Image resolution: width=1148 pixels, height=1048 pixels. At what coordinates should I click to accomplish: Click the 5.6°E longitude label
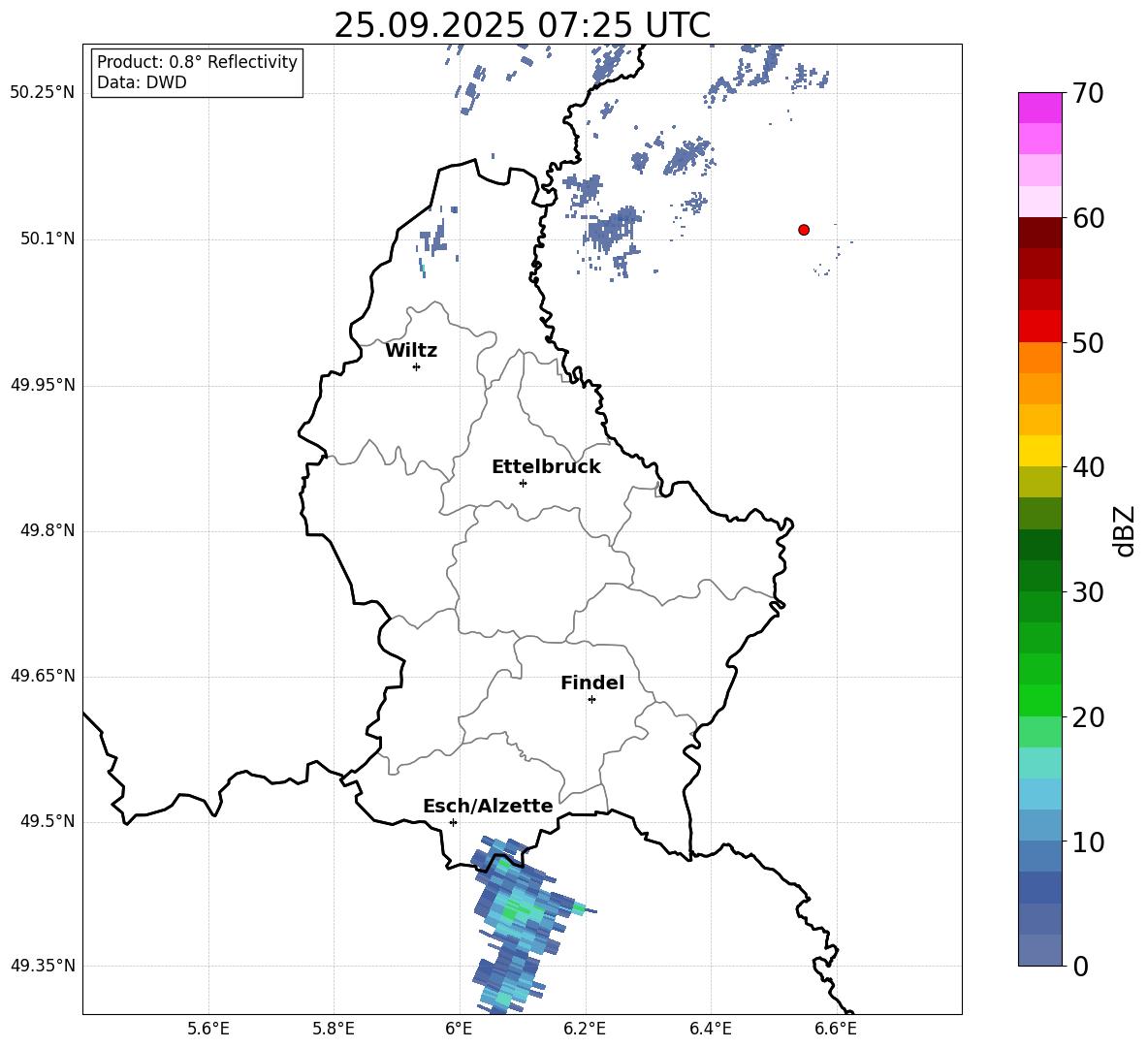(208, 1030)
